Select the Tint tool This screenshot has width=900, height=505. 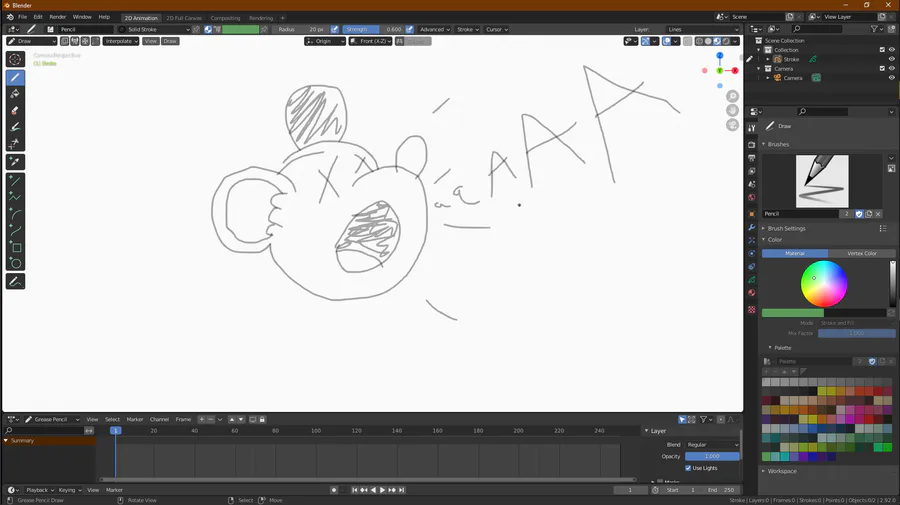coord(15,127)
